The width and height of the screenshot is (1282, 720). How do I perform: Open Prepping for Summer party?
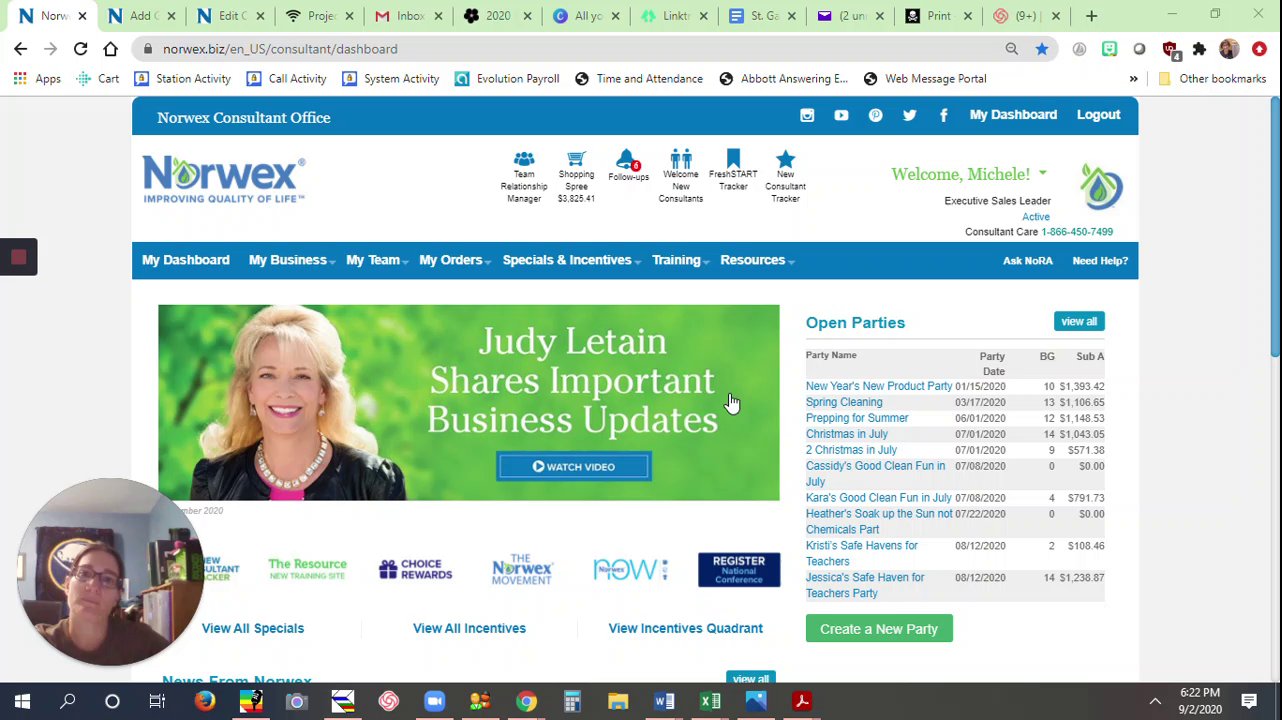point(857,418)
